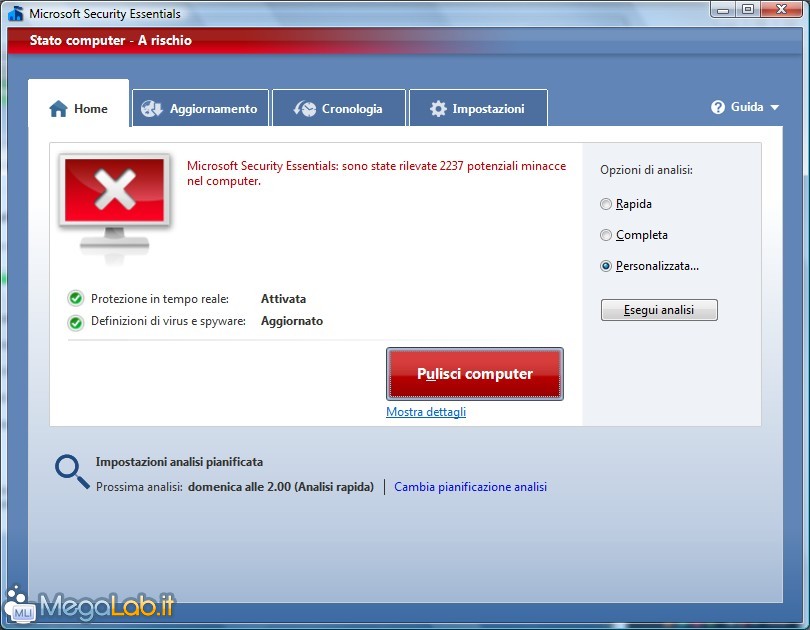Click the Aggiornato status value
The width and height of the screenshot is (810, 630).
tap(292, 321)
